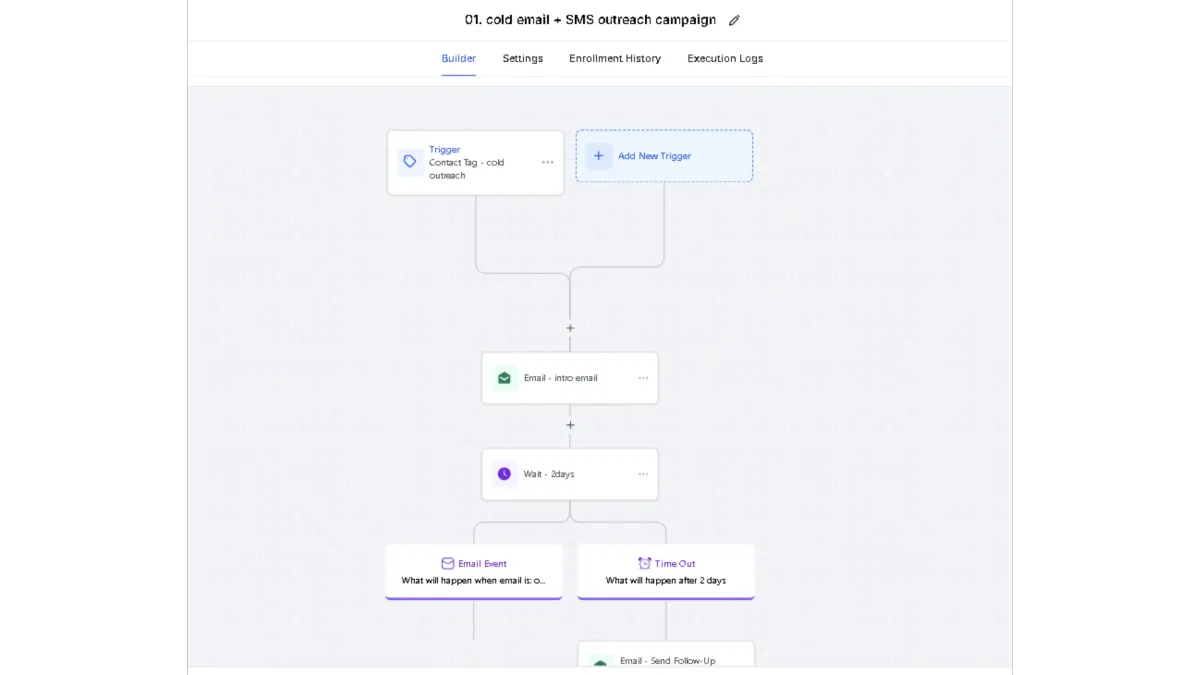
Task: Open the Execution Logs tab
Action: pyautogui.click(x=725, y=58)
